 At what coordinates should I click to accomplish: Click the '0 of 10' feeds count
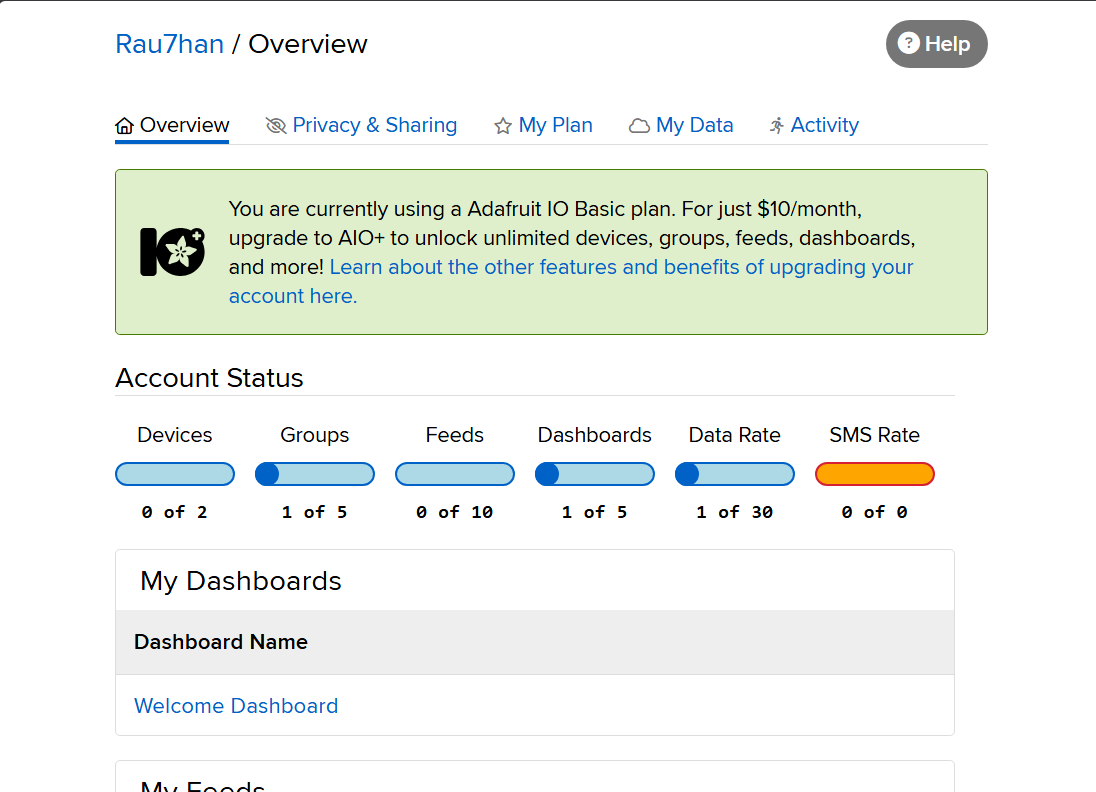pyautogui.click(x=455, y=512)
